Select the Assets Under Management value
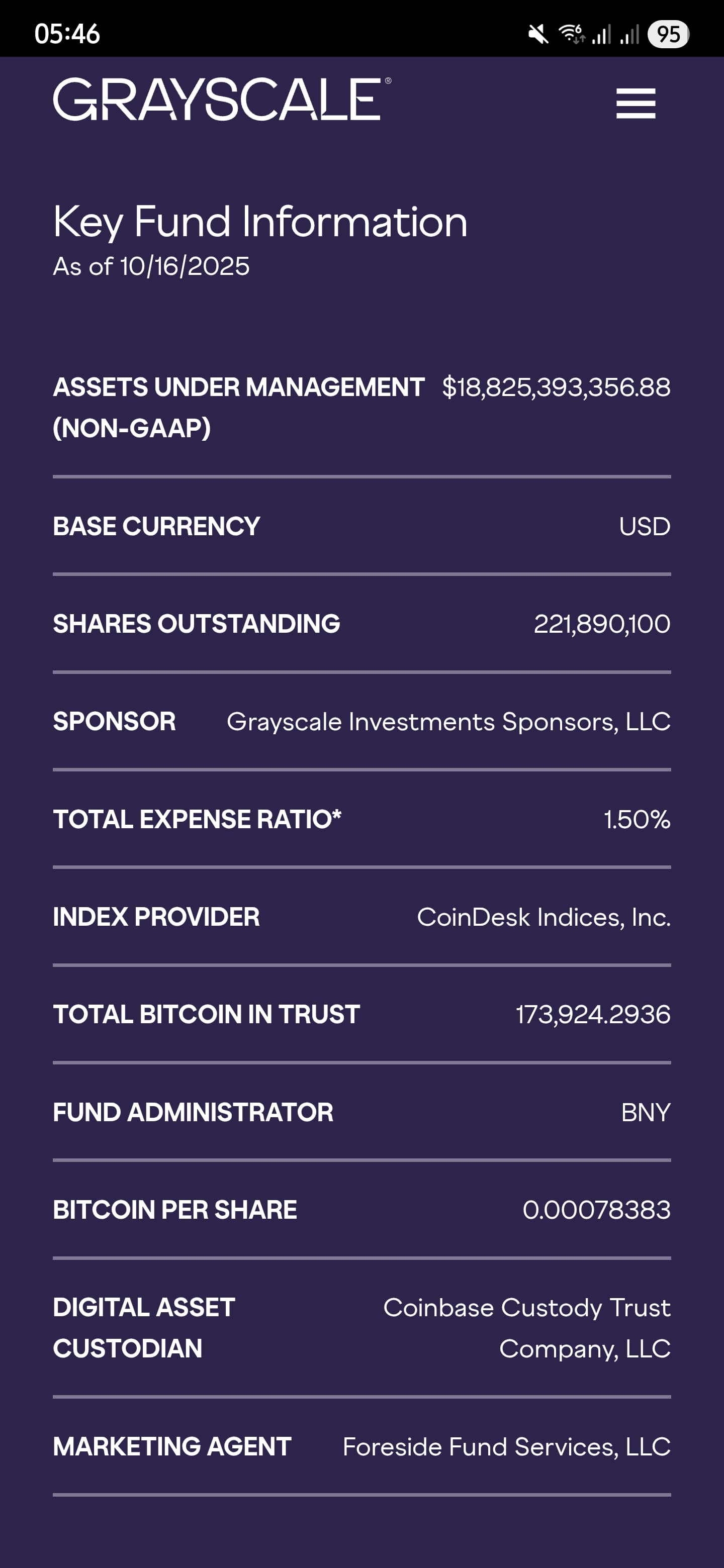The height and width of the screenshot is (1568, 724). 556,387
